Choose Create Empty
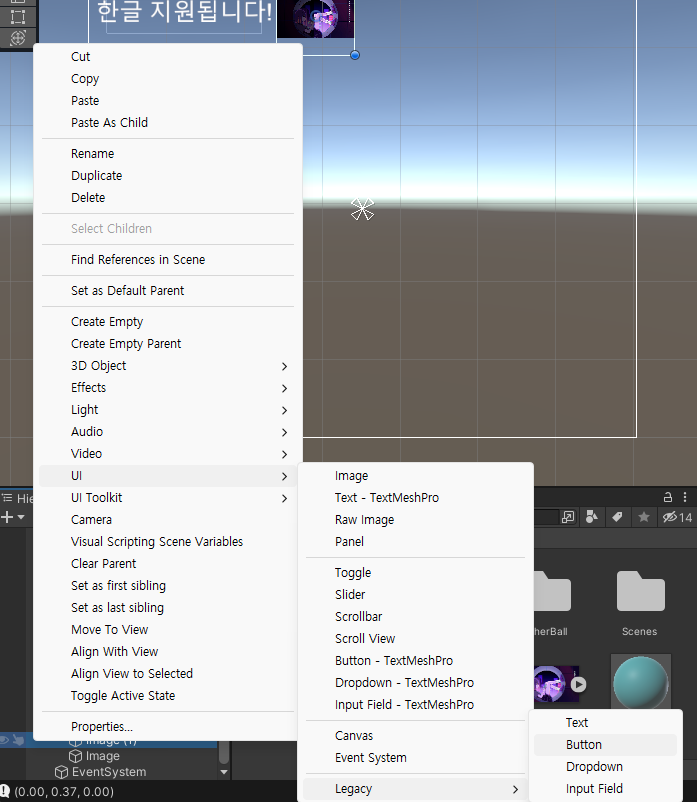The width and height of the screenshot is (697, 802). coord(168,322)
